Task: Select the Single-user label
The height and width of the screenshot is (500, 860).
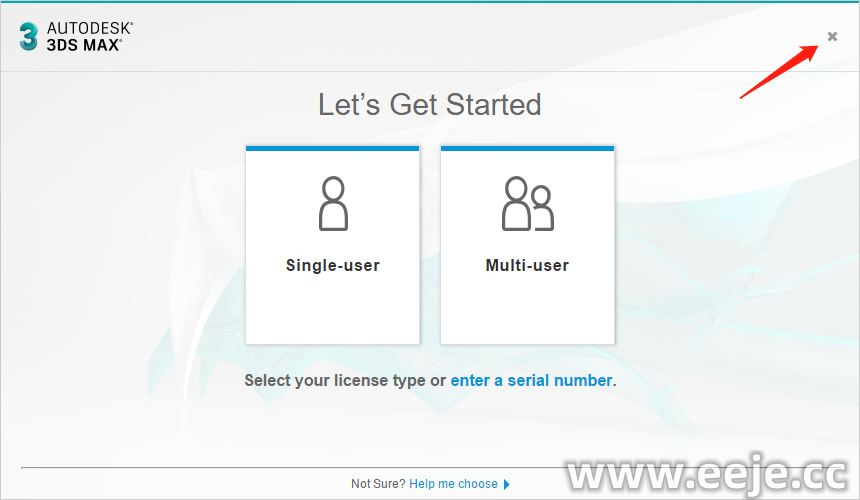Action: click(x=333, y=266)
